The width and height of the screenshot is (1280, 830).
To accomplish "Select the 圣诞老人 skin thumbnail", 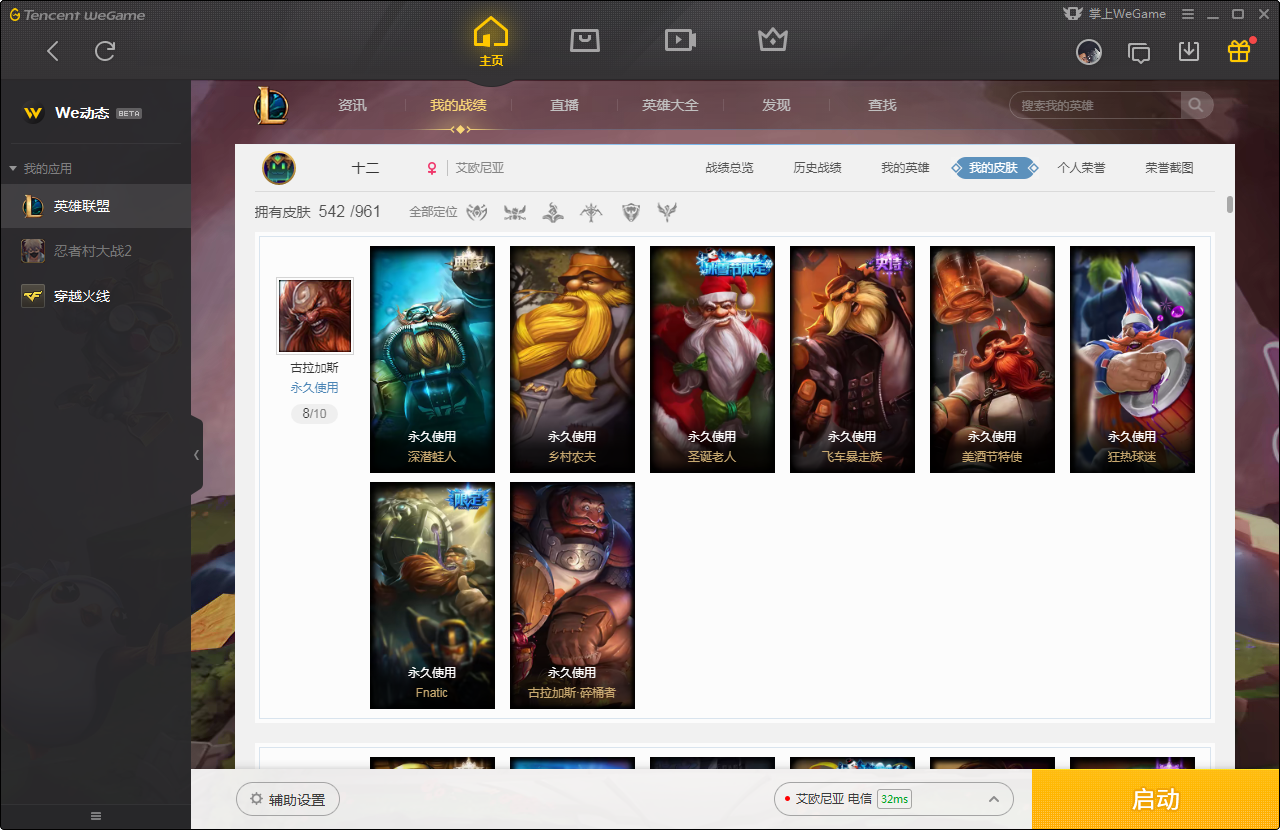I will coord(712,359).
